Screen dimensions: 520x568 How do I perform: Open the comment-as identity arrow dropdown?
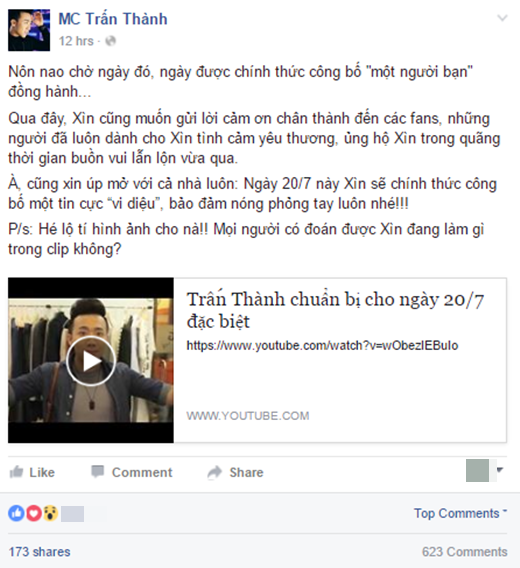tap(500, 470)
